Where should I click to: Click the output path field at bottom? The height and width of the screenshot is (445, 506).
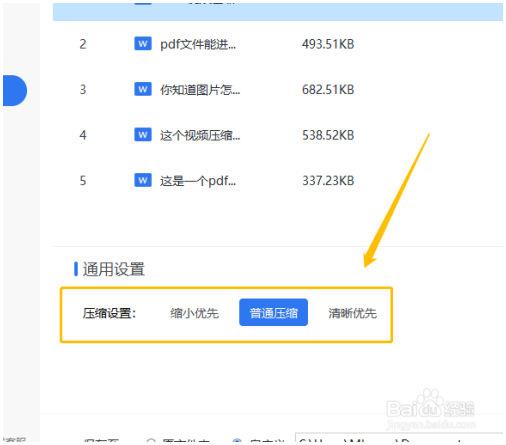click(x=399, y=438)
